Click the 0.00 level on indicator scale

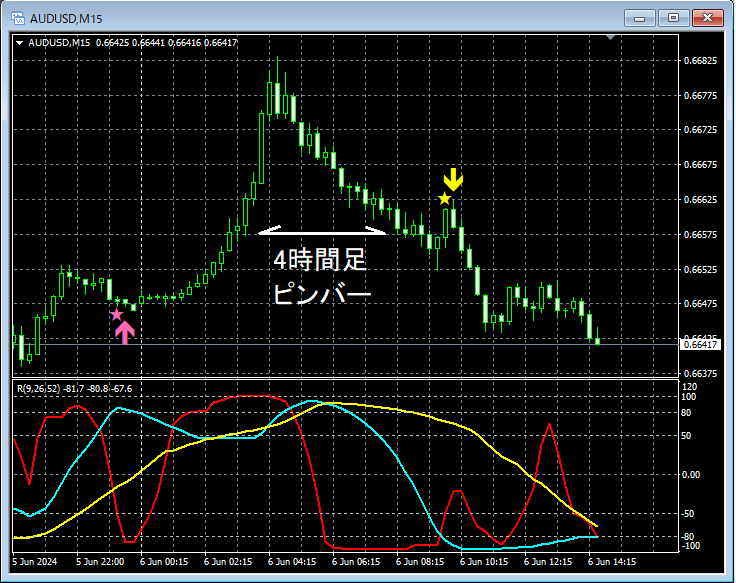[x=690, y=475]
